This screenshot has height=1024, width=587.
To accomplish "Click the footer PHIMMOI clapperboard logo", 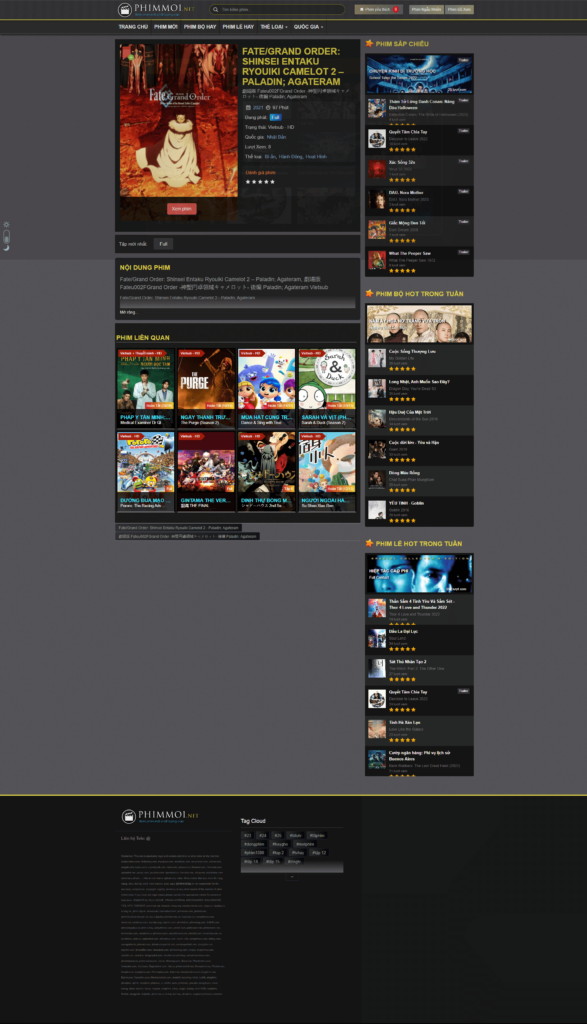I will click(129, 816).
